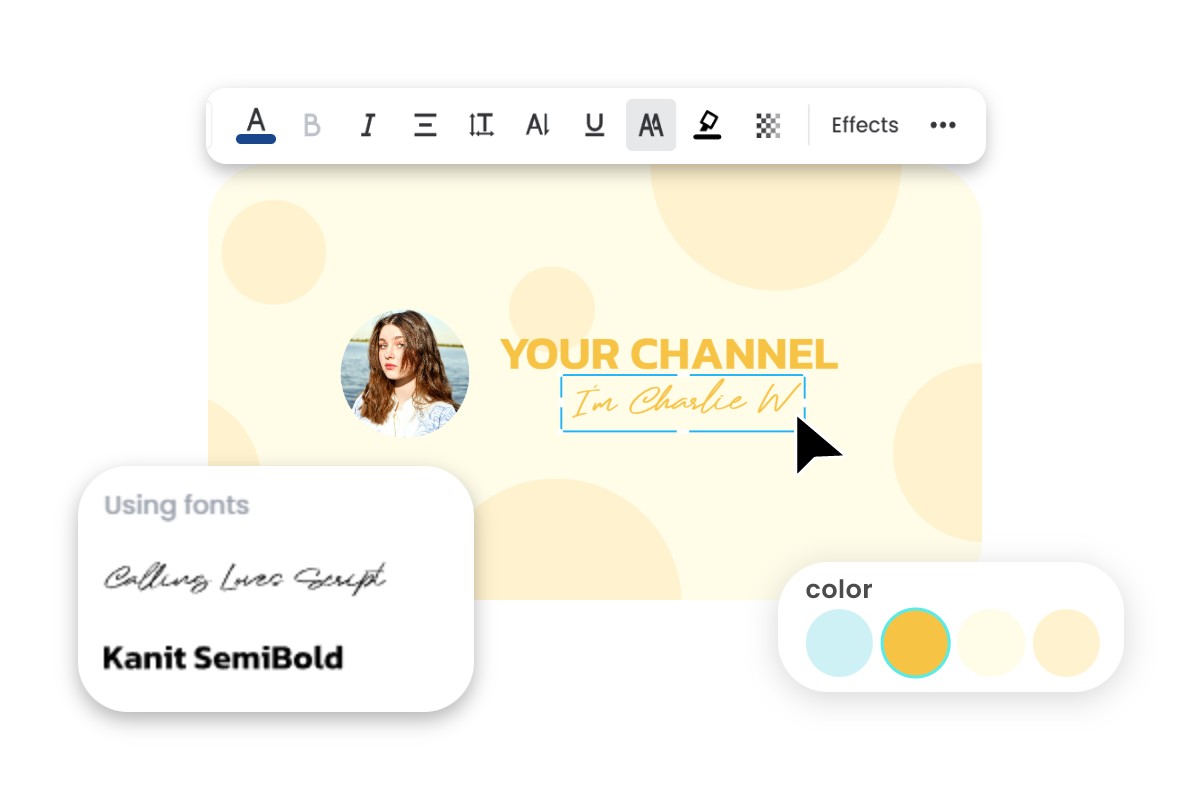This screenshot has height=800, width=1200.
Task: Select the pale yellow swatch on the right
Action: pos(1066,643)
